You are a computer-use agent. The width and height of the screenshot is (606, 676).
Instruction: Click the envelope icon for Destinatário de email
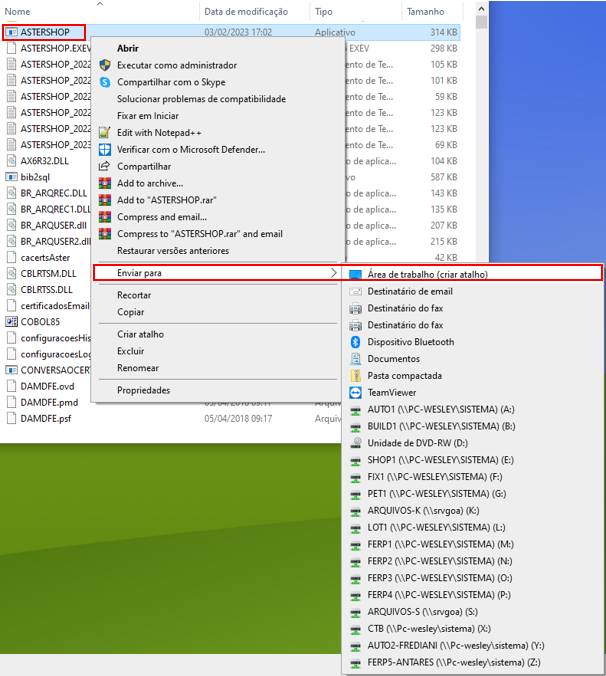click(x=355, y=291)
